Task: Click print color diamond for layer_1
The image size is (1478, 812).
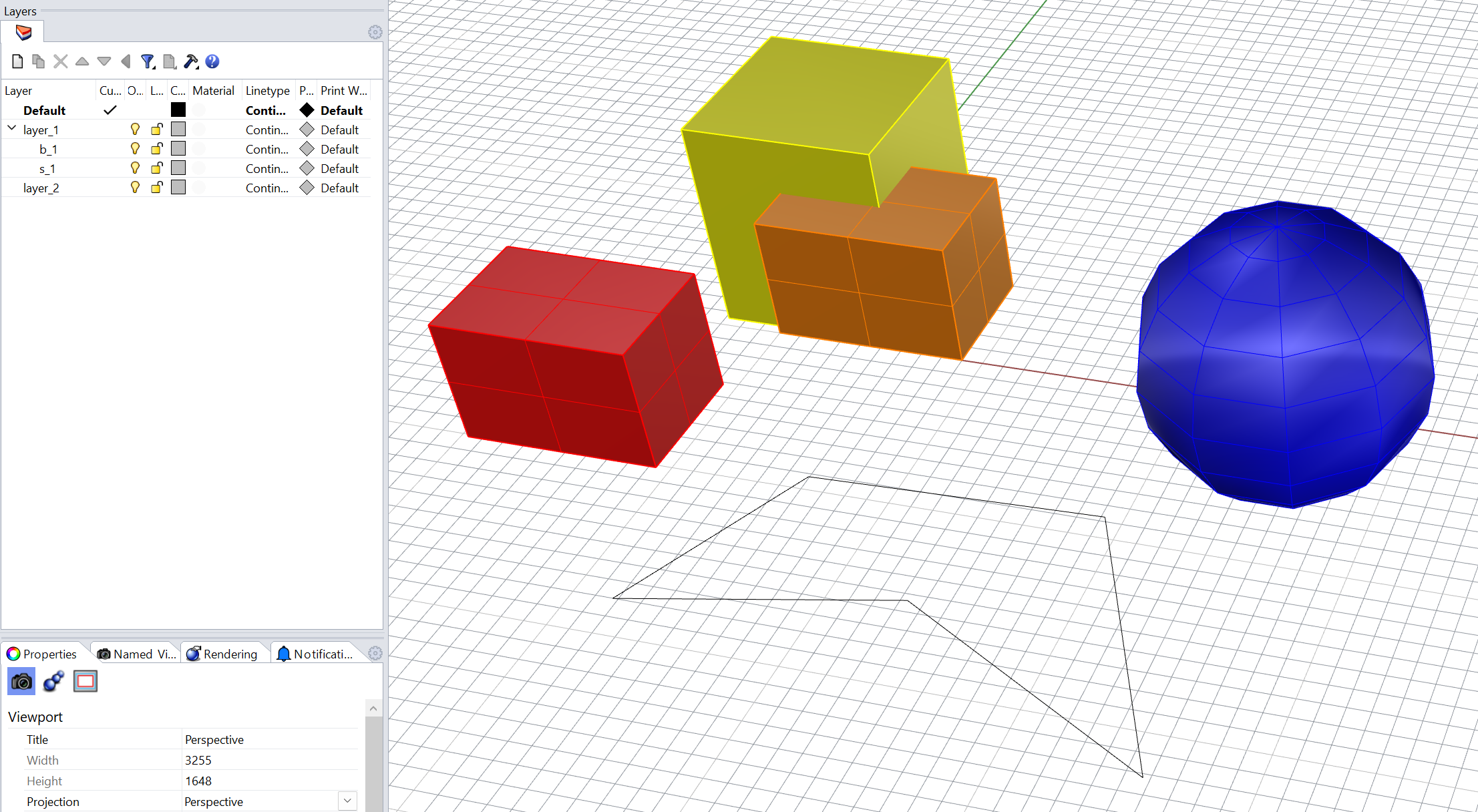Action: (x=307, y=130)
